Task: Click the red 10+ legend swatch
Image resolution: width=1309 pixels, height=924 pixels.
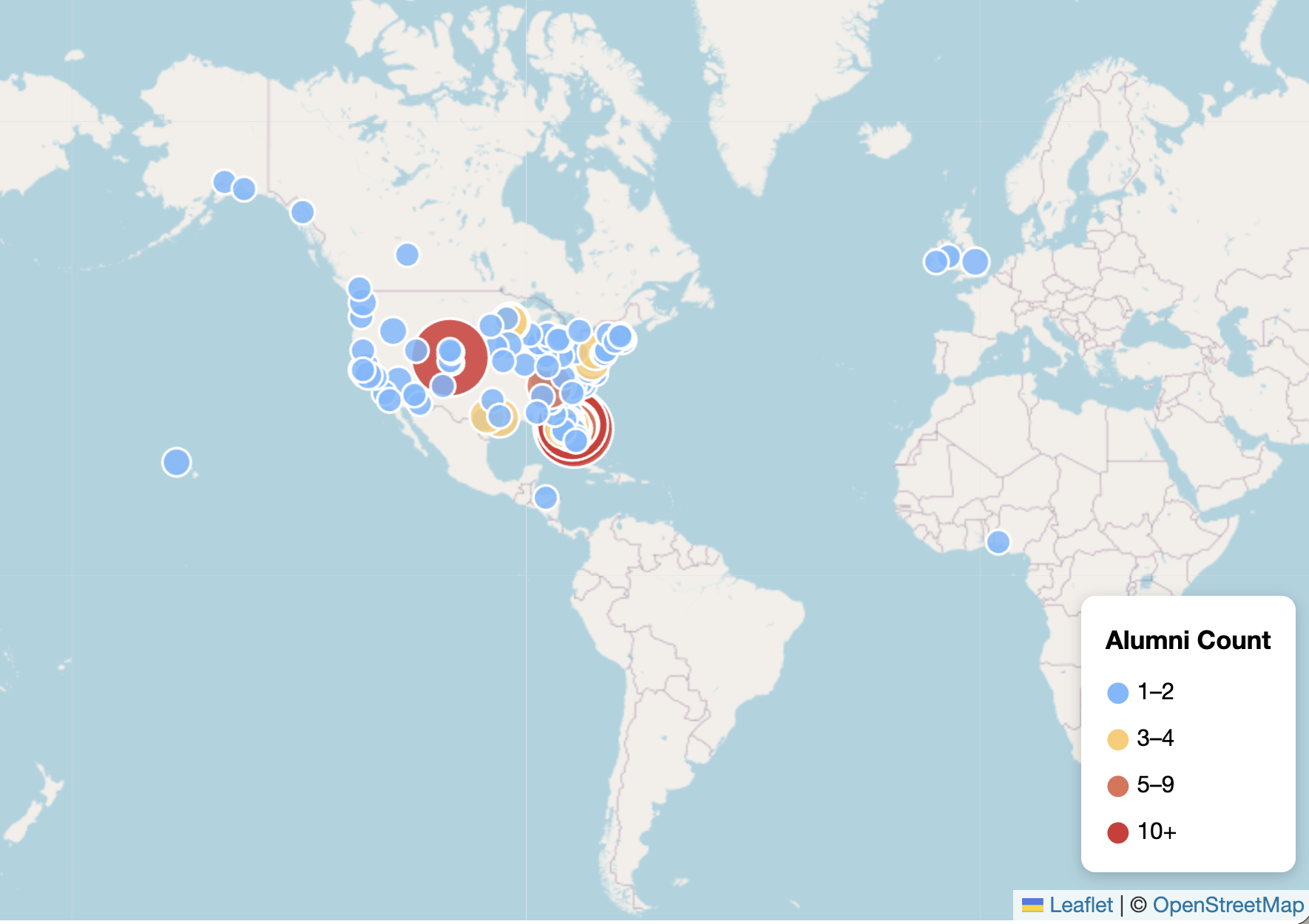Action: point(1117,832)
